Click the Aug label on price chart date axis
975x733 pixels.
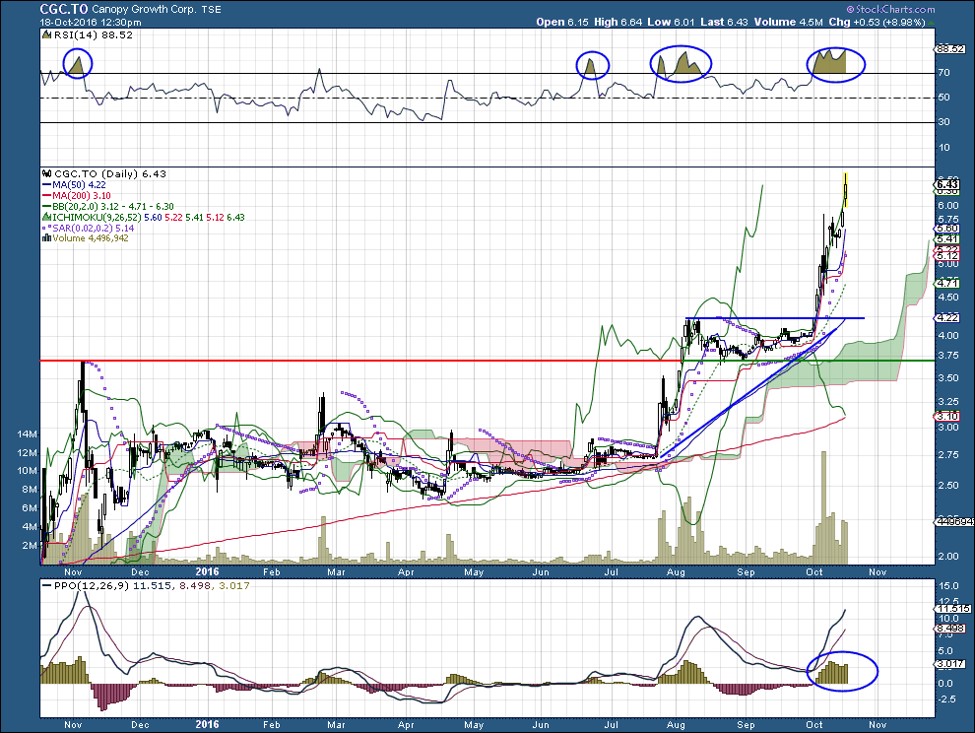click(x=676, y=572)
